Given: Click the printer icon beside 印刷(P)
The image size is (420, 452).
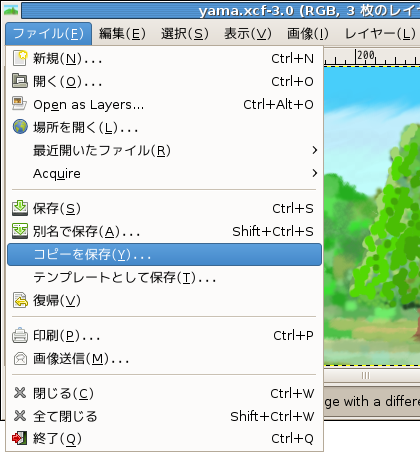Looking at the screenshot, I should coord(20,335).
